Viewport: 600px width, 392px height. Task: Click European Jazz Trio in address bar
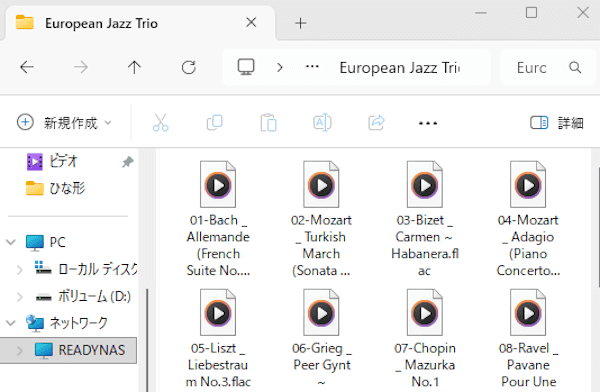pos(400,68)
